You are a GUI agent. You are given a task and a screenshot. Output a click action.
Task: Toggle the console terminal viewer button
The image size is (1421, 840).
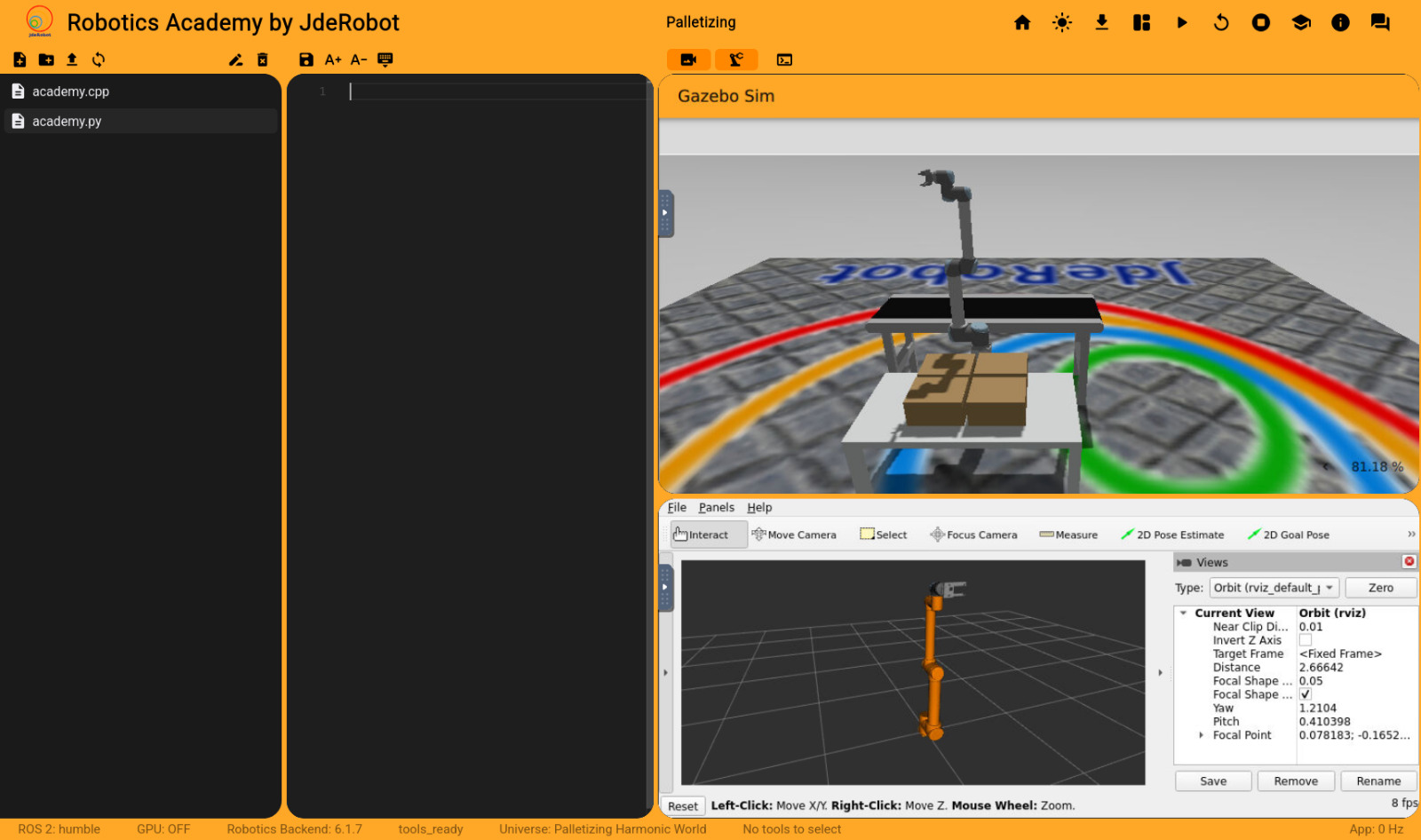point(784,59)
